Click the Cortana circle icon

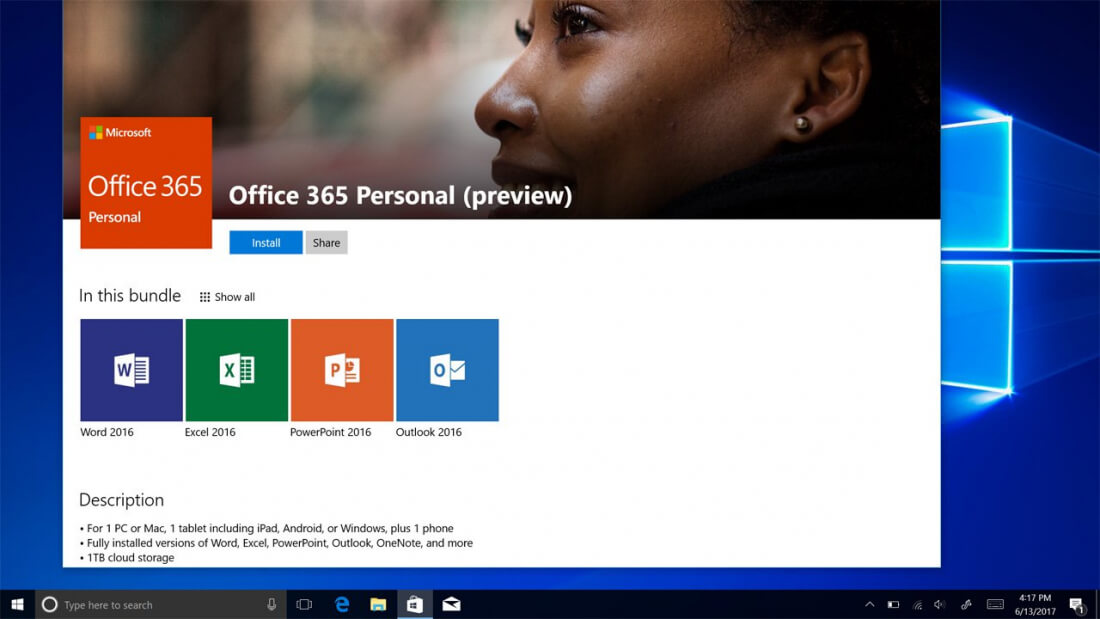pyautogui.click(x=49, y=604)
